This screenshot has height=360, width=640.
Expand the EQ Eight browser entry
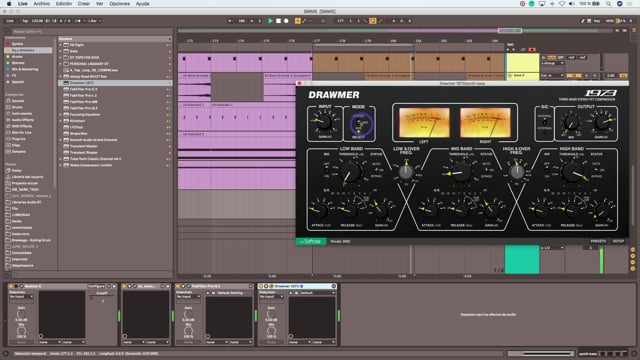pos(60,45)
